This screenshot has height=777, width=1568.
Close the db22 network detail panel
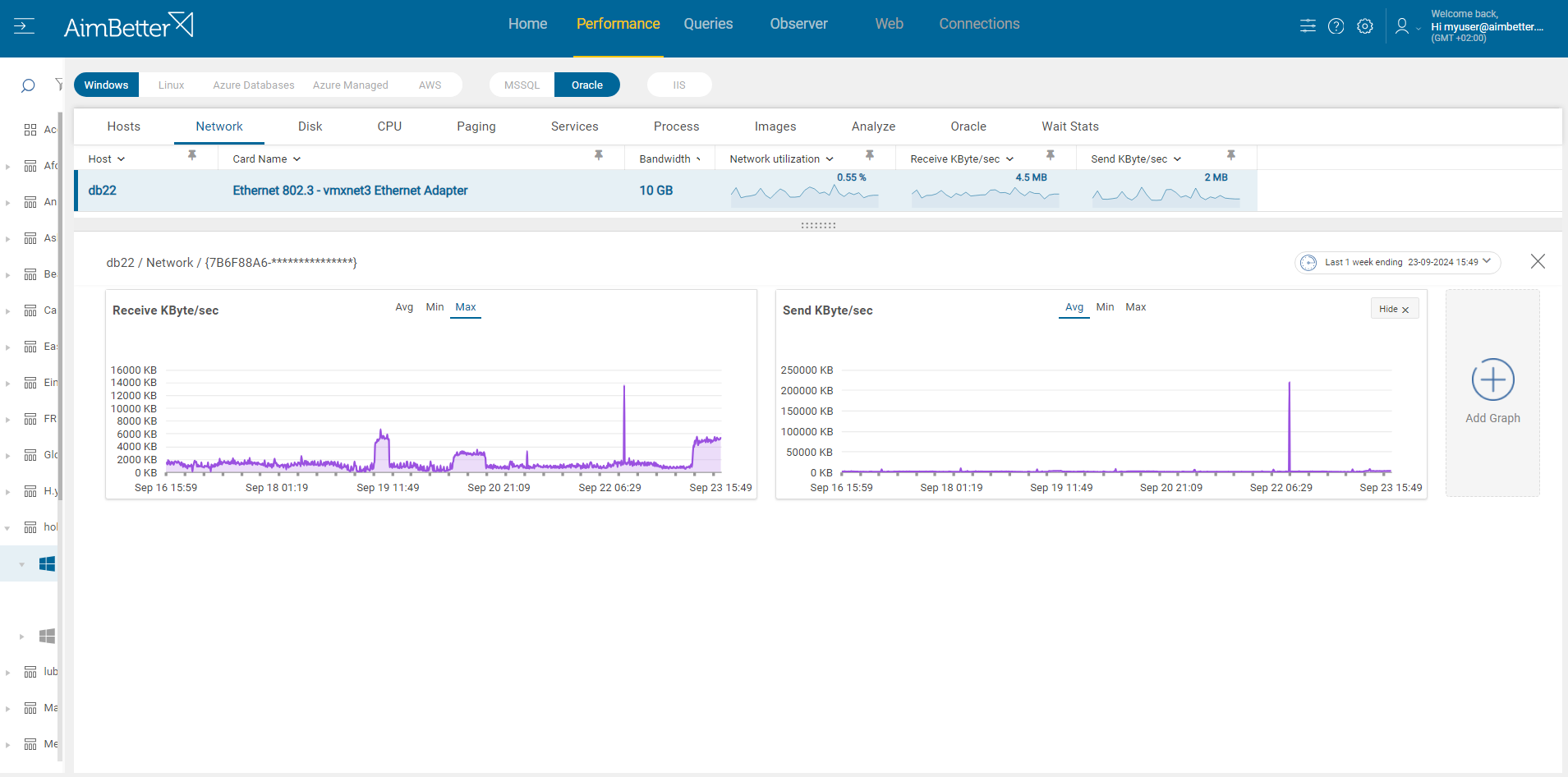(x=1538, y=261)
